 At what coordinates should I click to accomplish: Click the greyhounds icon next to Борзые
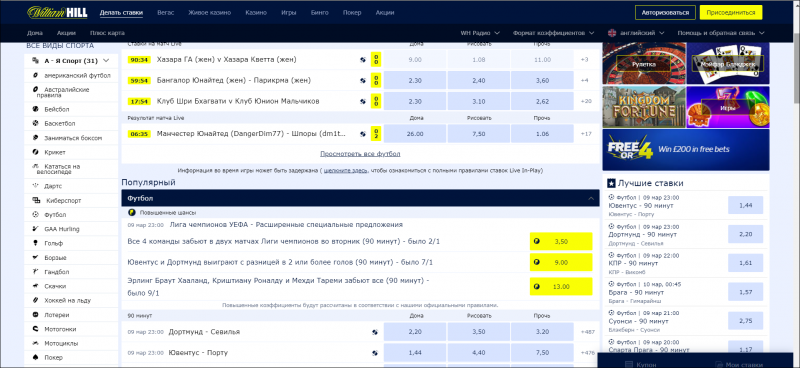[x=35, y=258]
